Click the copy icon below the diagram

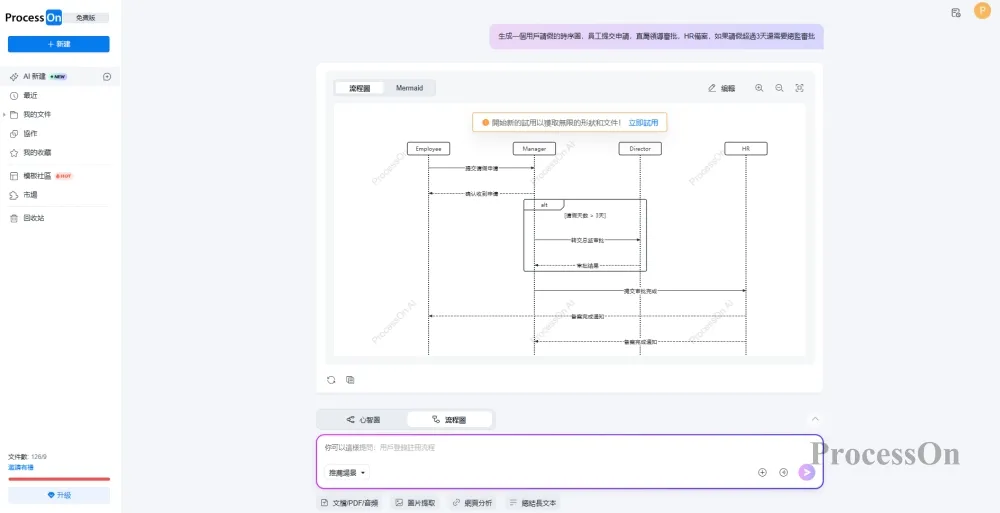tap(350, 380)
